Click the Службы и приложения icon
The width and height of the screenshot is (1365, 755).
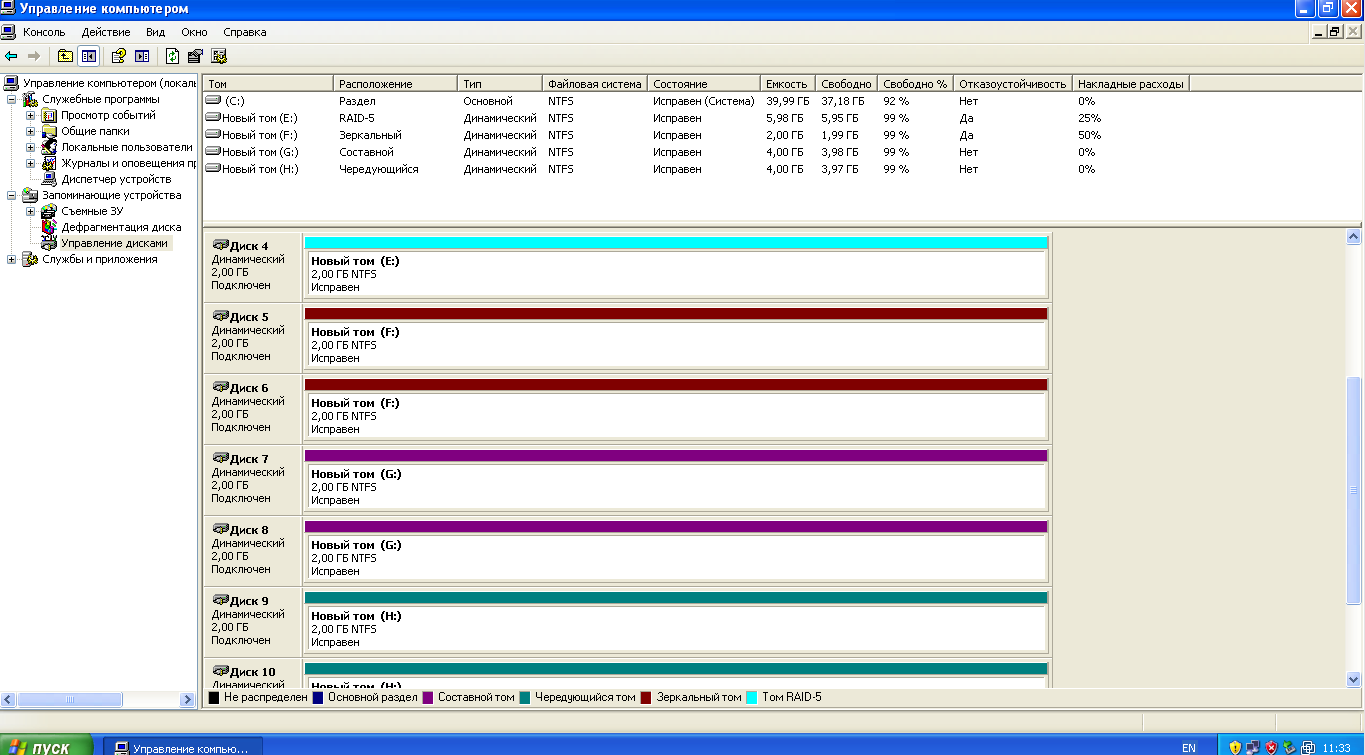tap(31, 259)
